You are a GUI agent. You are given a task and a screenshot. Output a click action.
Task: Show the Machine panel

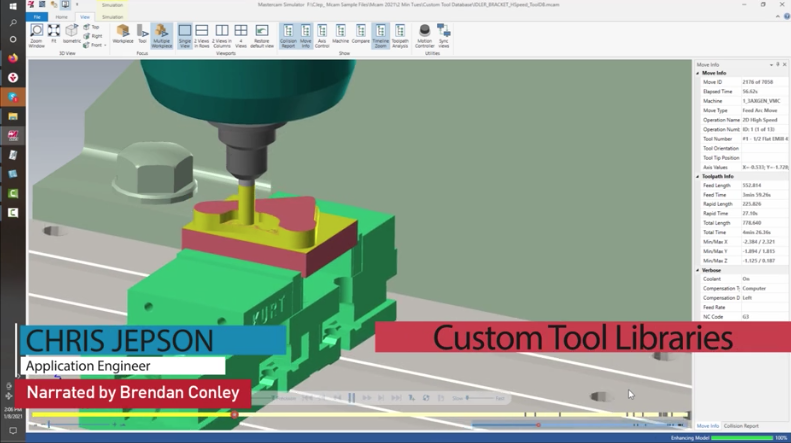pyautogui.click(x=341, y=34)
